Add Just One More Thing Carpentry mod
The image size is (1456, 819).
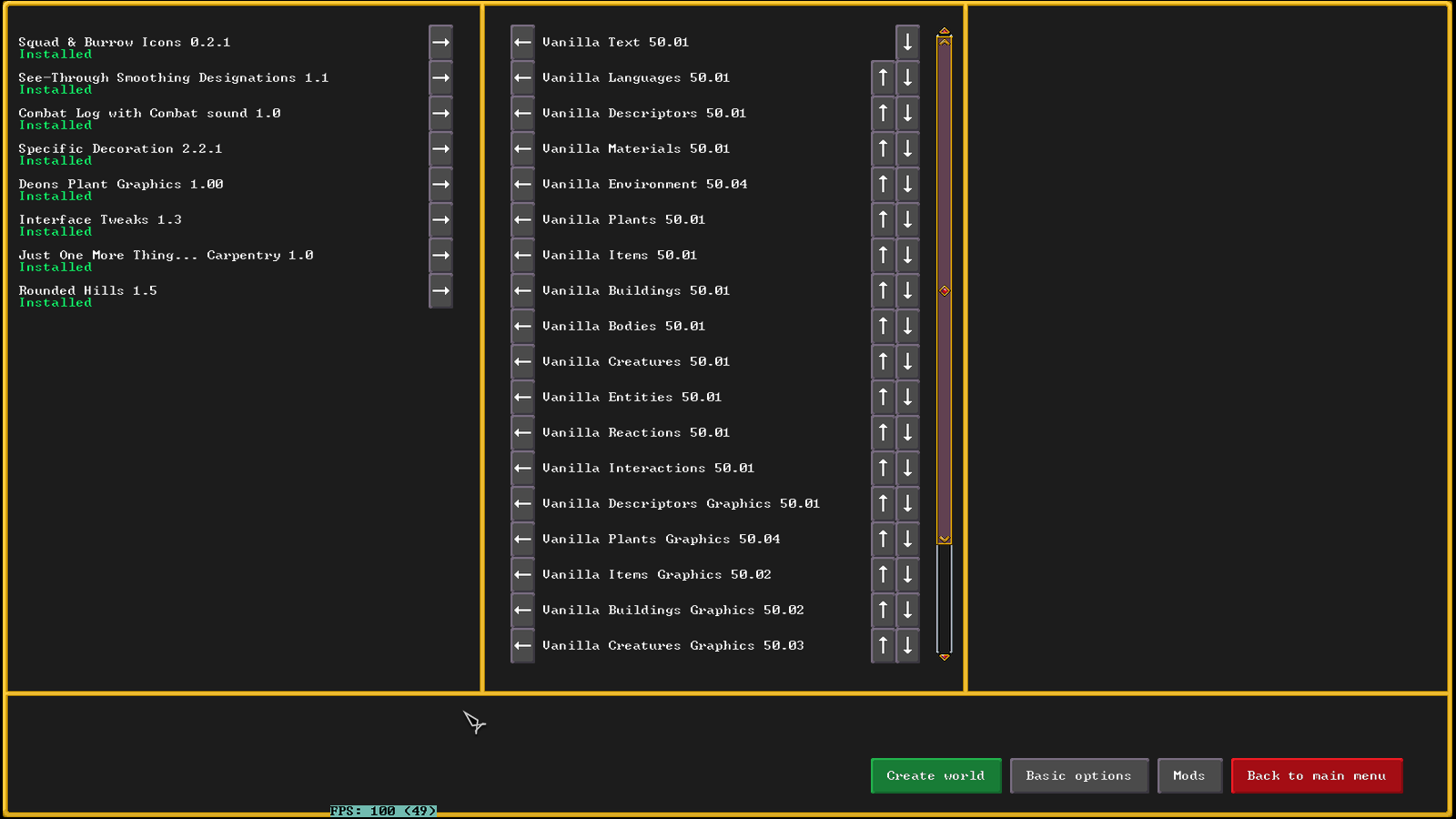tap(440, 255)
